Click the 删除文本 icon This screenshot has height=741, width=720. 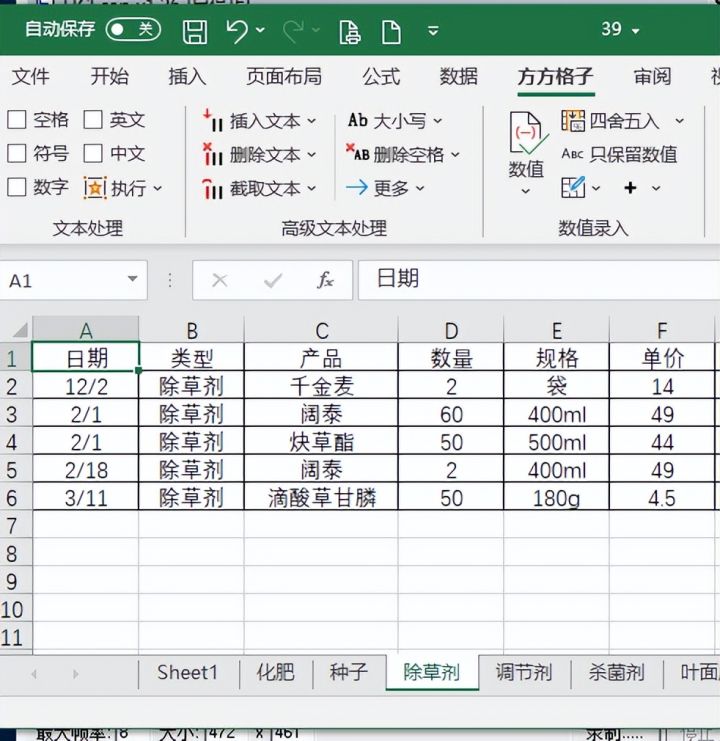[x=213, y=155]
